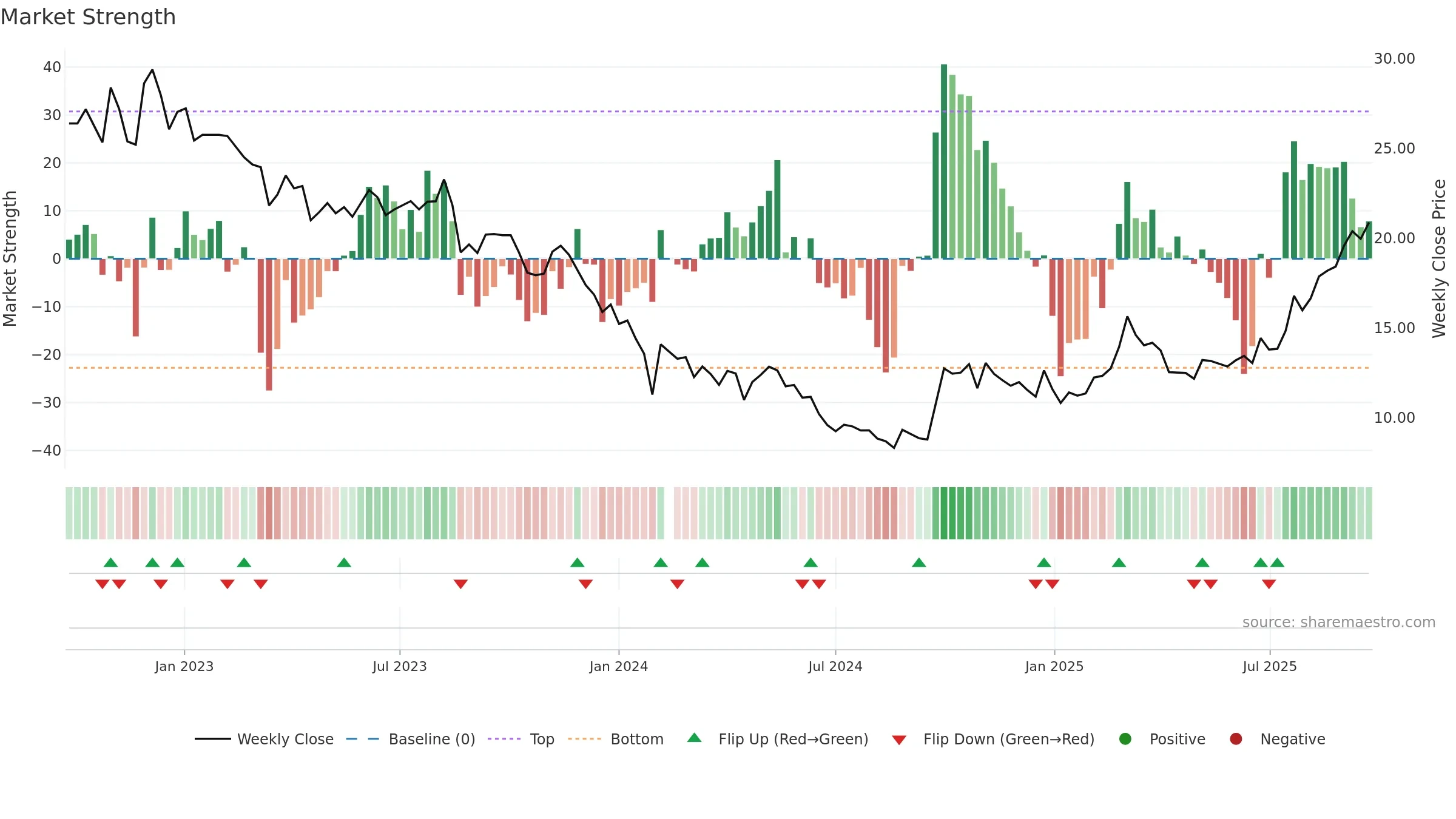Click the Jul 2023 axis label
Image resolution: width=1456 pixels, height=819 pixels.
(x=400, y=667)
